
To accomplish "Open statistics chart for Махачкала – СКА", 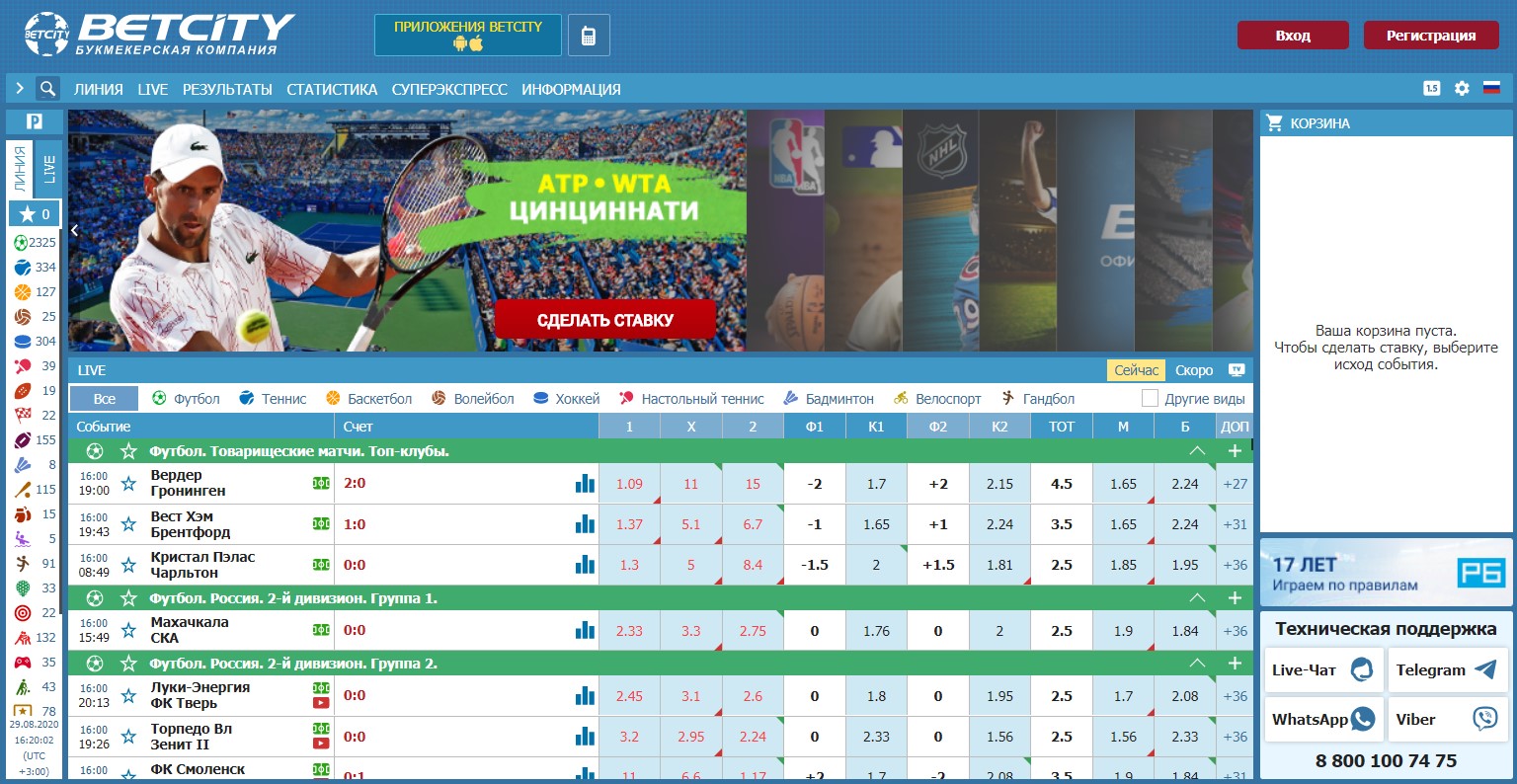I will pyautogui.click(x=586, y=630).
